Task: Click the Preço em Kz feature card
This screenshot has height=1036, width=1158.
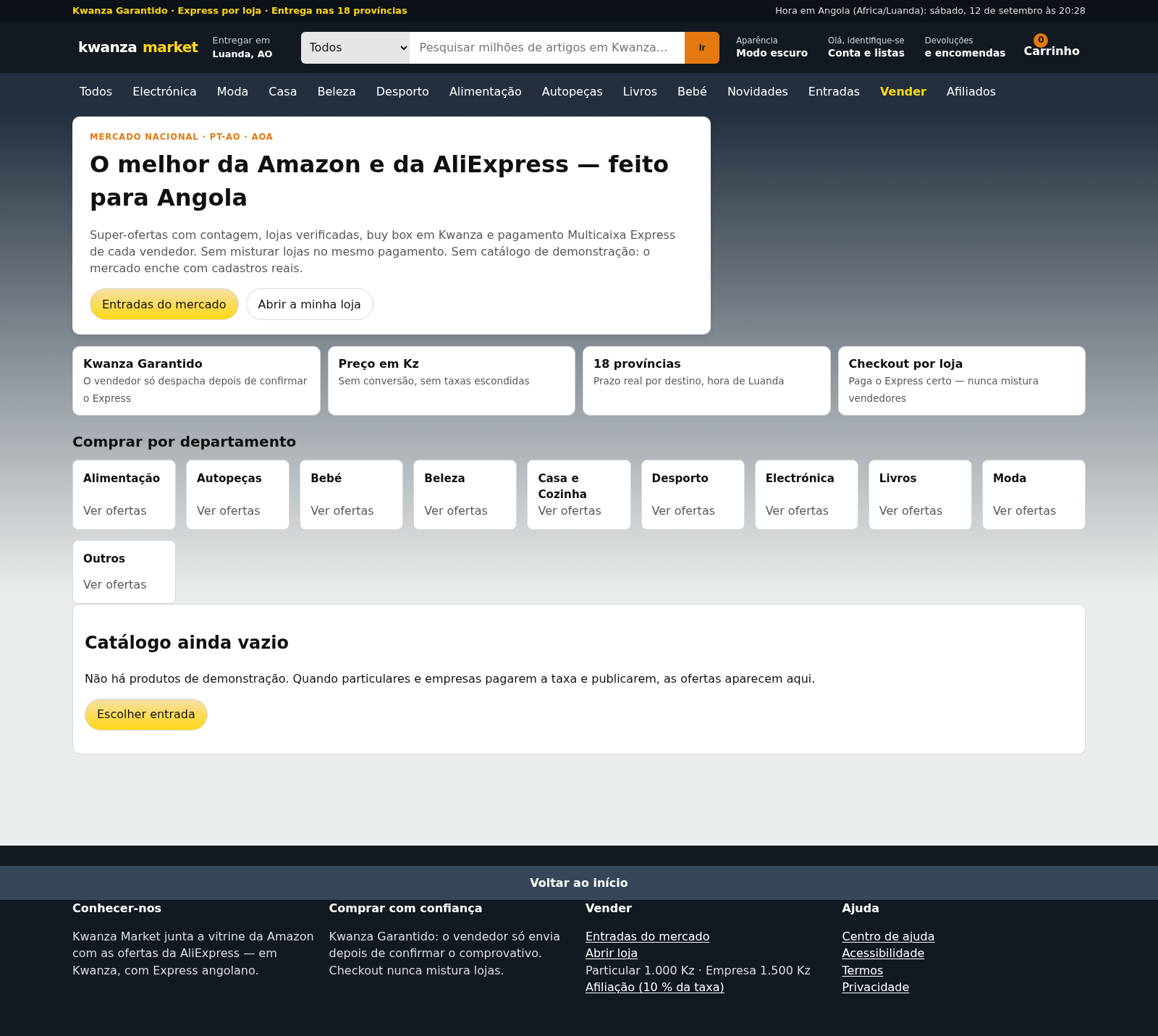Action: point(452,381)
